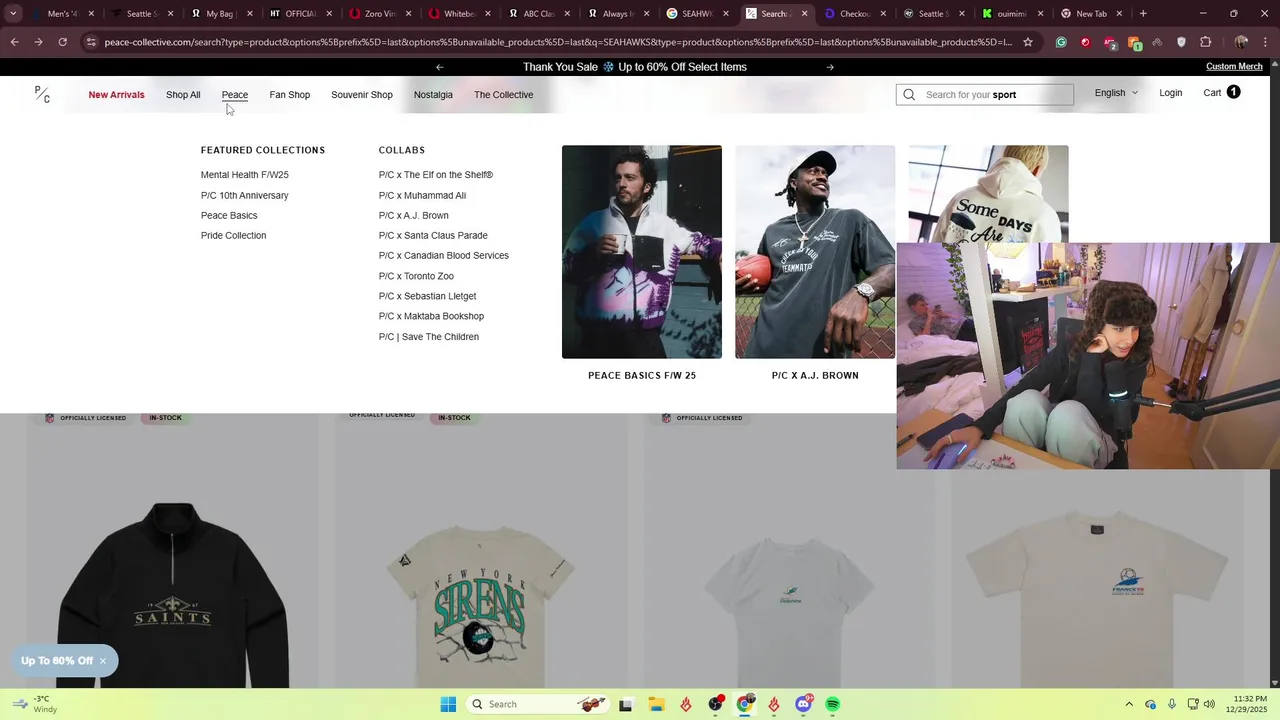This screenshot has height=720, width=1280.
Task: Open P/C x Muhammad Ali collab
Action: point(422,196)
